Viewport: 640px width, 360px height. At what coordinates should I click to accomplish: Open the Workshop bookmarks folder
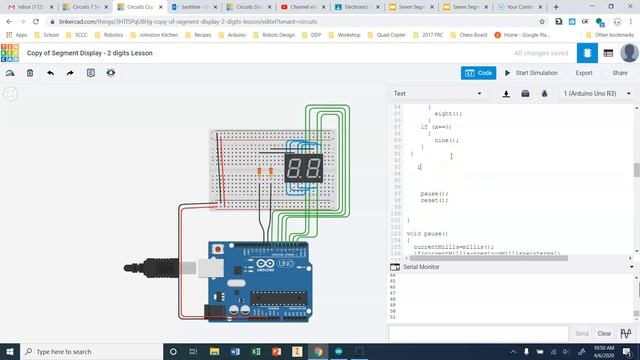tap(344, 35)
